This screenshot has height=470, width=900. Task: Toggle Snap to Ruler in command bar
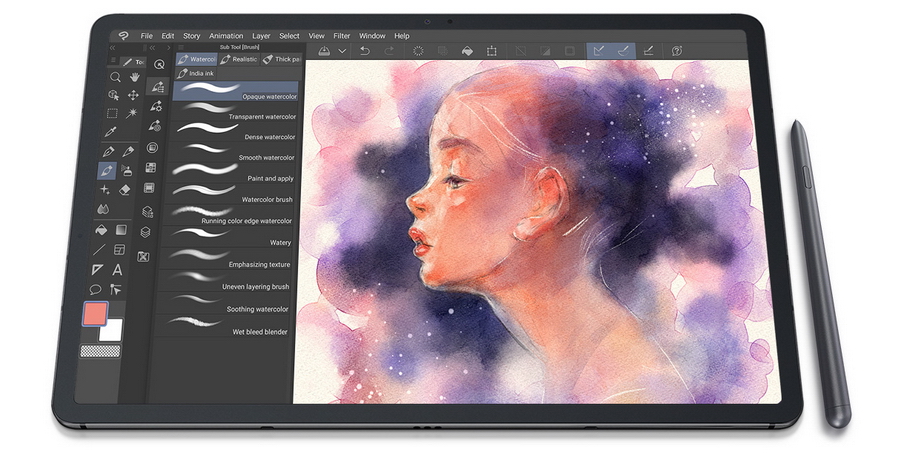coord(599,50)
